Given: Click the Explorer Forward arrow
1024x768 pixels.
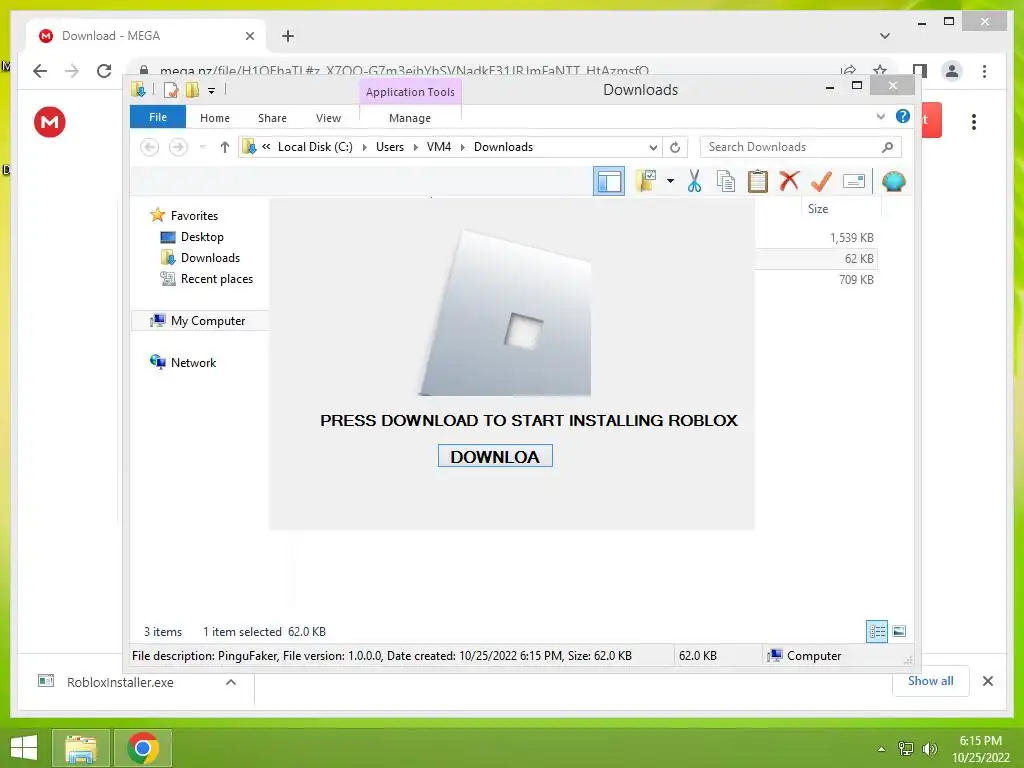Looking at the screenshot, I should point(178,147).
